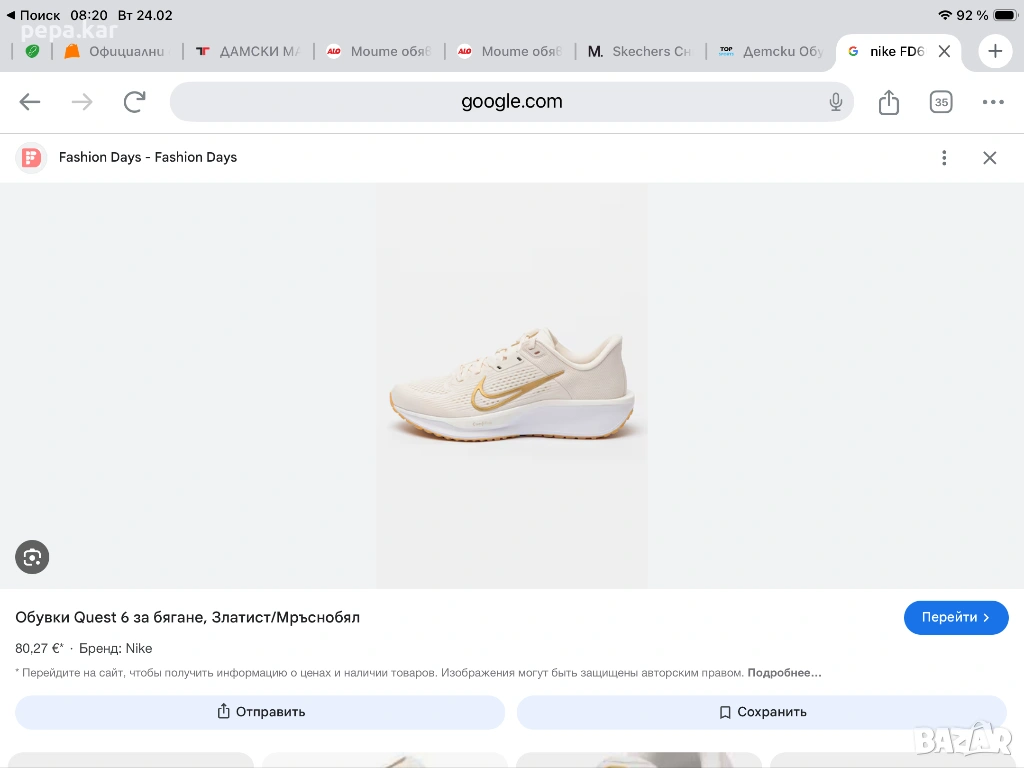Open Fashion Days panel options menu
The image size is (1024, 768).
pyautogui.click(x=944, y=158)
